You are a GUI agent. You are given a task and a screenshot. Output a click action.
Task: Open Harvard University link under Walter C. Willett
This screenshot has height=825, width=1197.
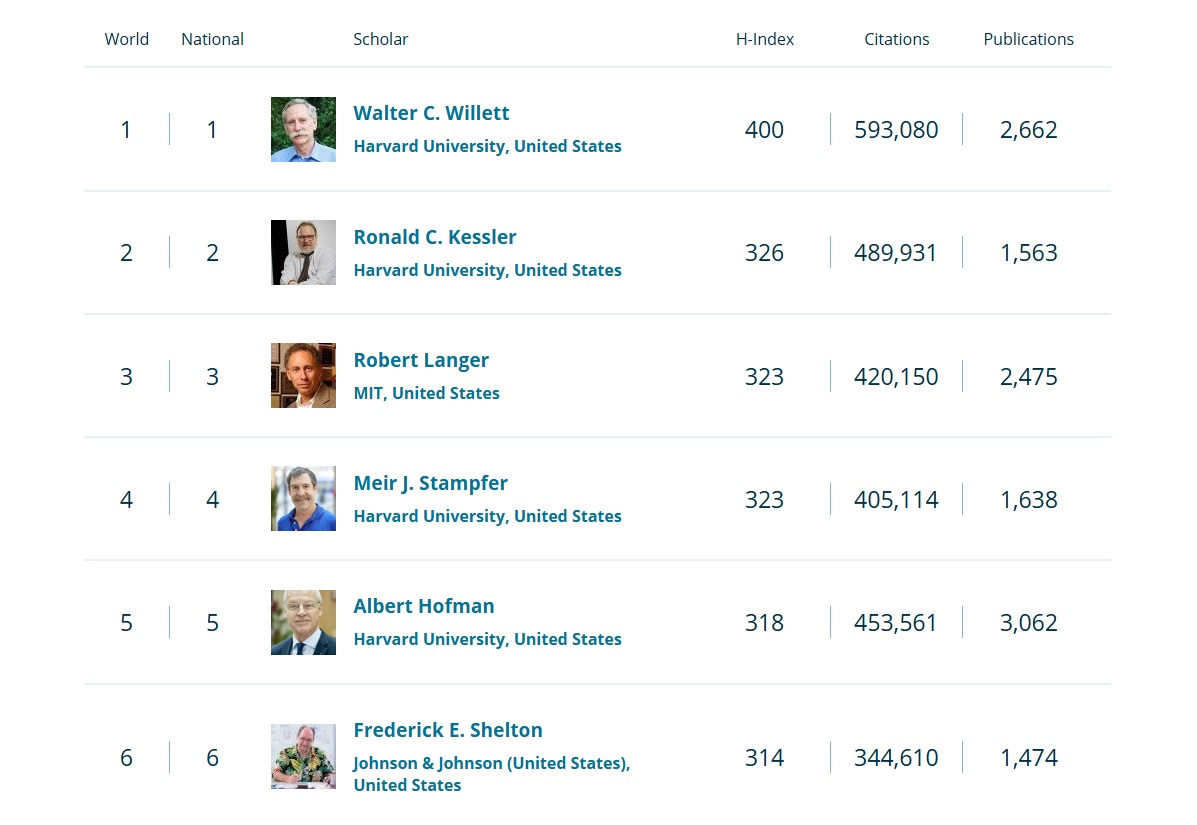click(487, 146)
